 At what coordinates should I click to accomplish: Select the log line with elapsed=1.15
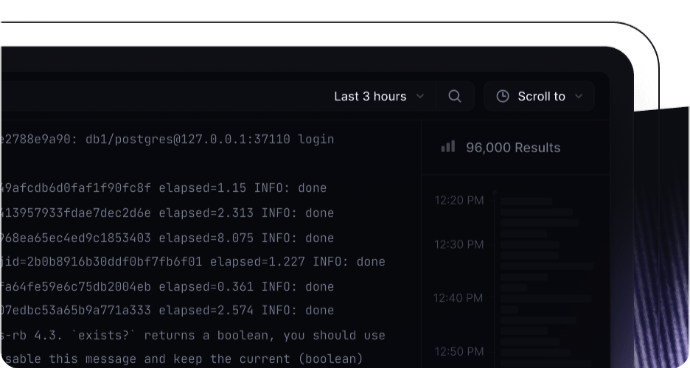point(163,188)
